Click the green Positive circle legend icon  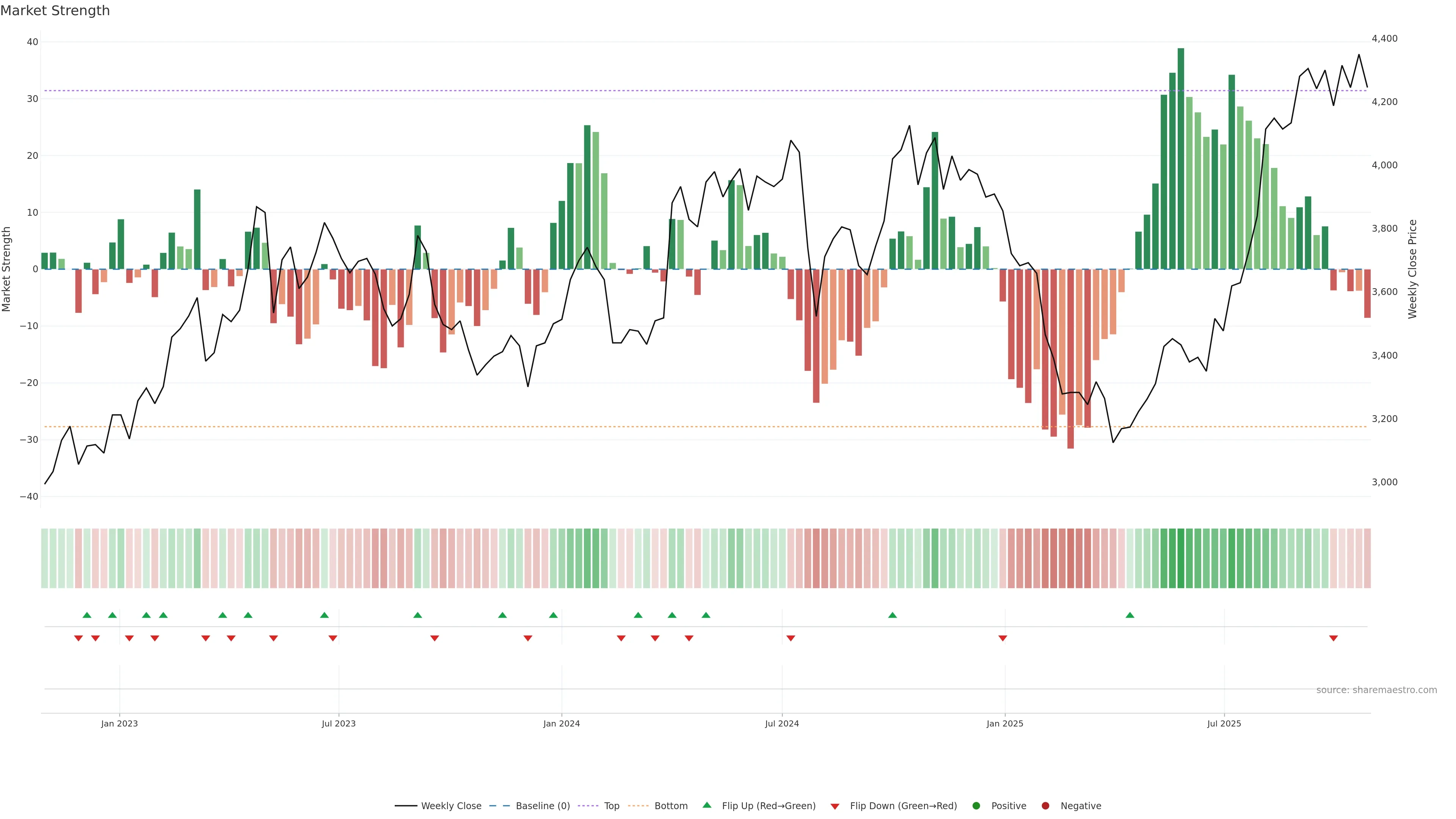tap(976, 806)
